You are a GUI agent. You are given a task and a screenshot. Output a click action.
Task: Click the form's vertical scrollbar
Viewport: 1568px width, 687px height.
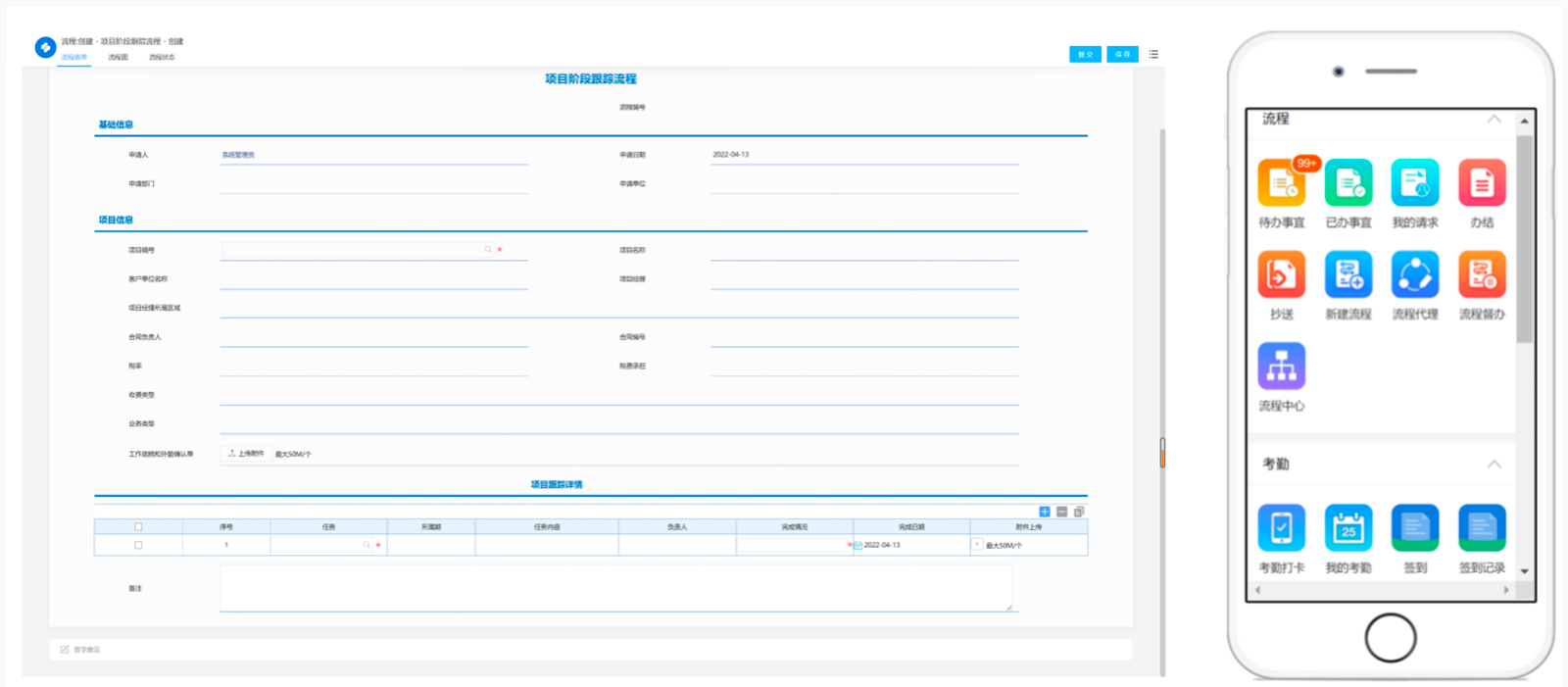coord(1163,402)
